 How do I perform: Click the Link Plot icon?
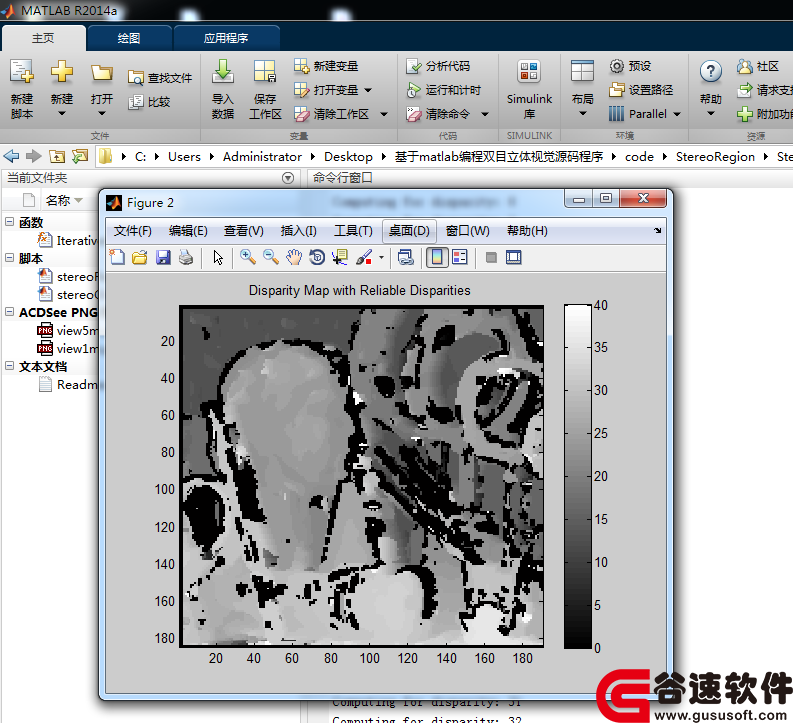(406, 257)
